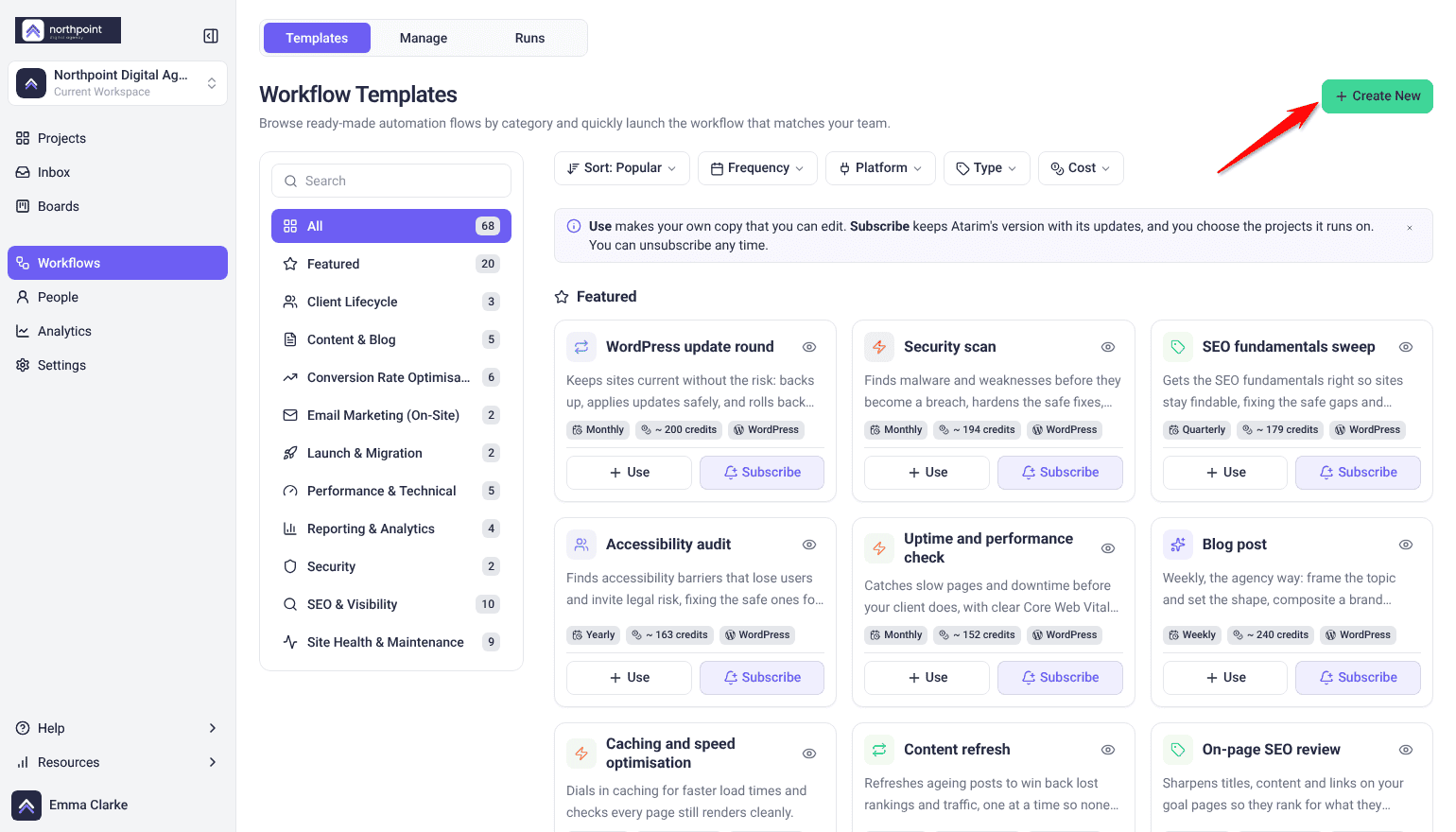The width and height of the screenshot is (1456, 832).
Task: Click Security scan card lightning icon
Action: [879, 347]
